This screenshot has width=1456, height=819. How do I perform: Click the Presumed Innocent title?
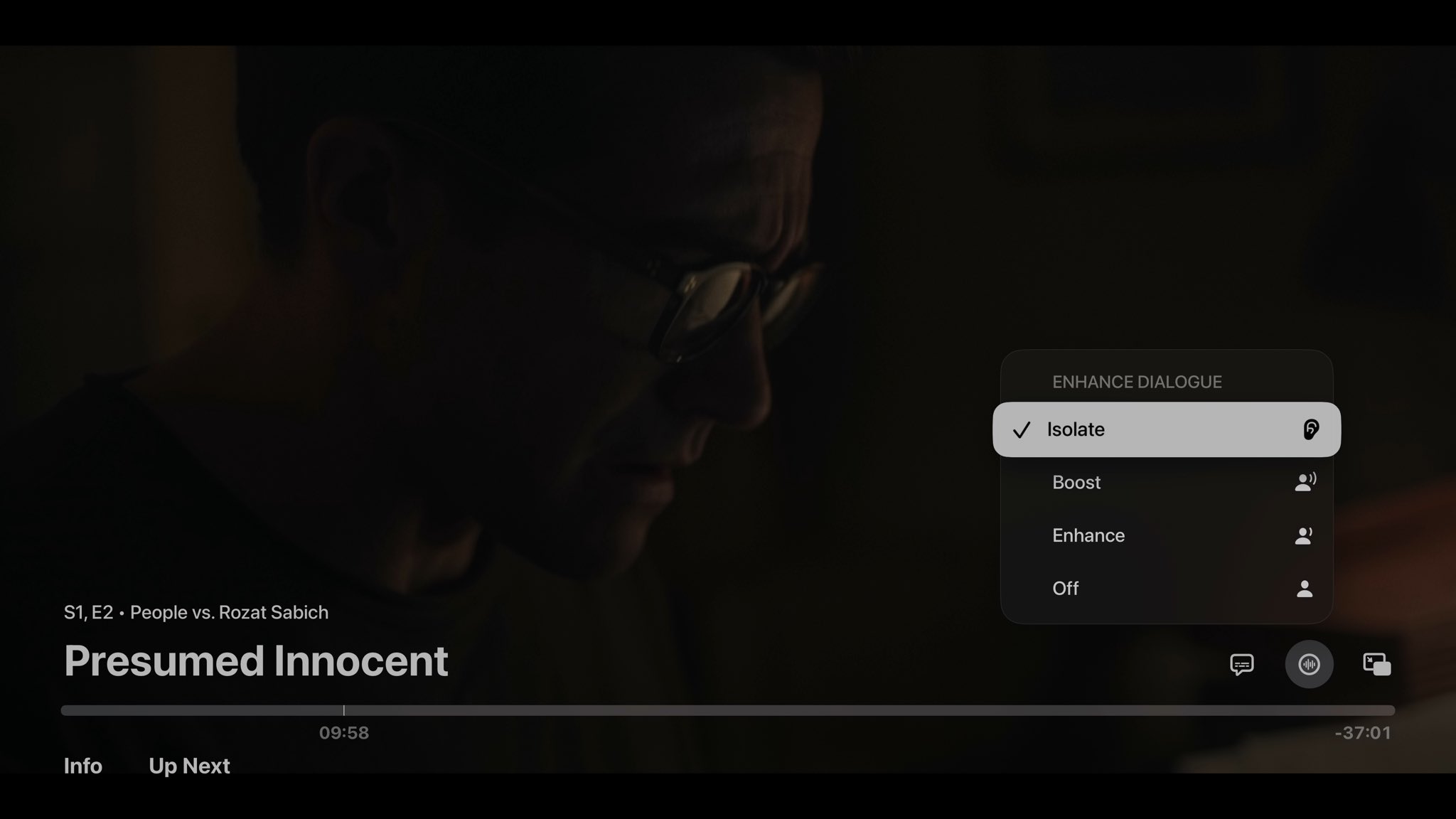[256, 661]
